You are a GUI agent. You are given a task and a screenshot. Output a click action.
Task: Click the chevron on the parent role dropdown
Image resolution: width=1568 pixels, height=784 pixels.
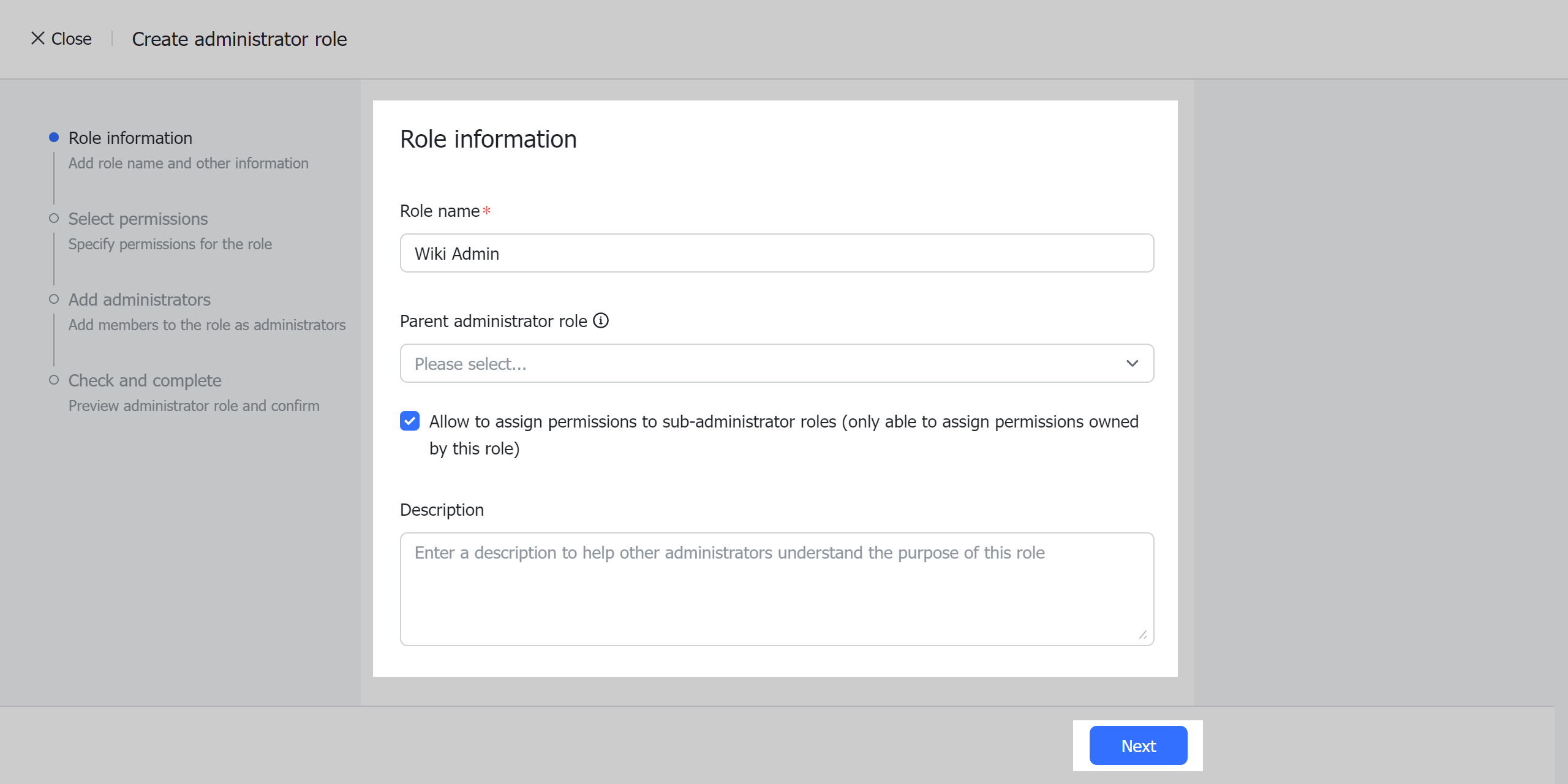[1132, 363]
